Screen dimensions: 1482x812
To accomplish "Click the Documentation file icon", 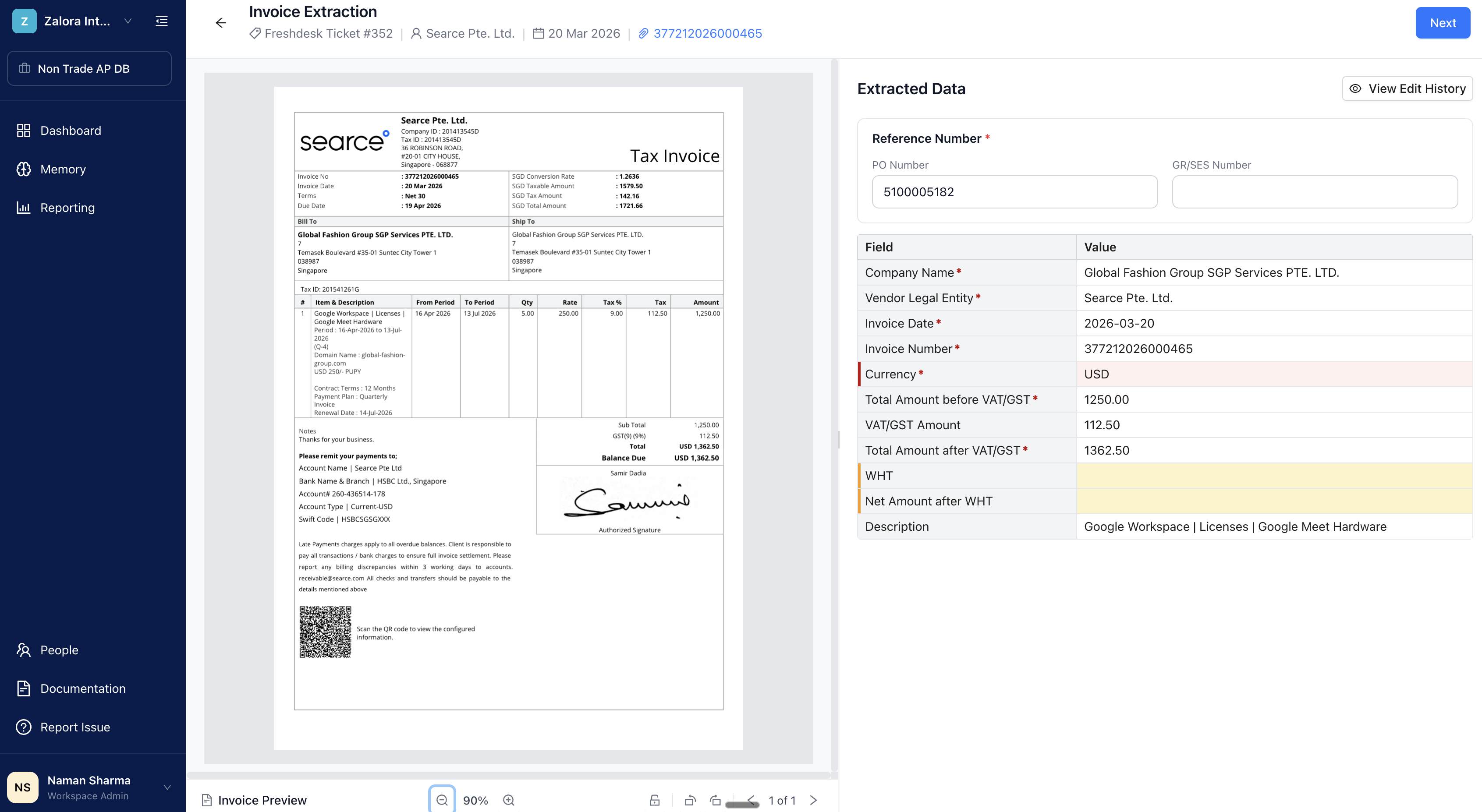I will click(24, 688).
